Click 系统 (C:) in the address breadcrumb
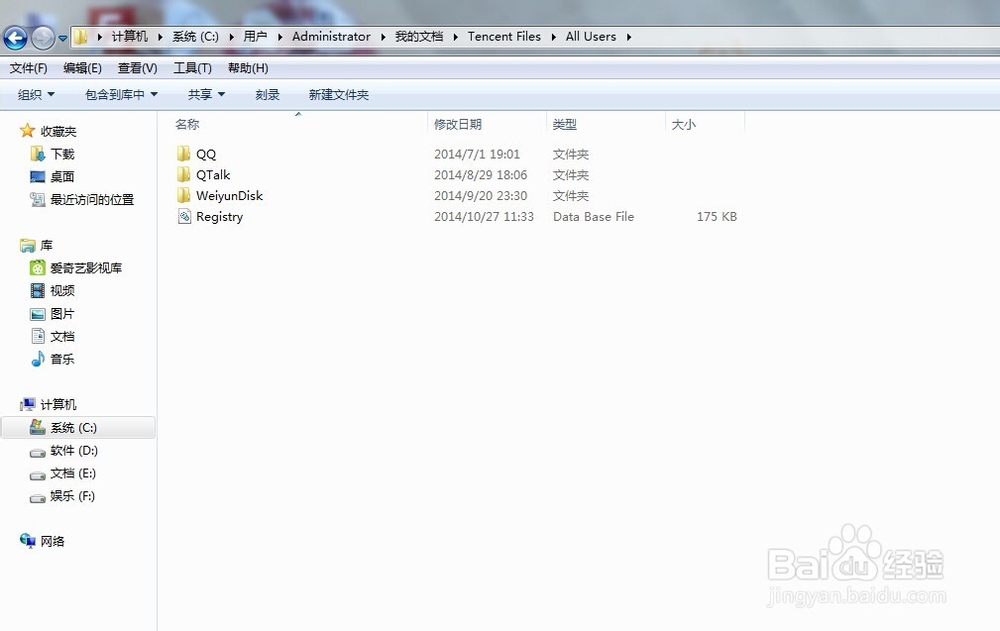The width and height of the screenshot is (1000, 631). click(x=195, y=36)
